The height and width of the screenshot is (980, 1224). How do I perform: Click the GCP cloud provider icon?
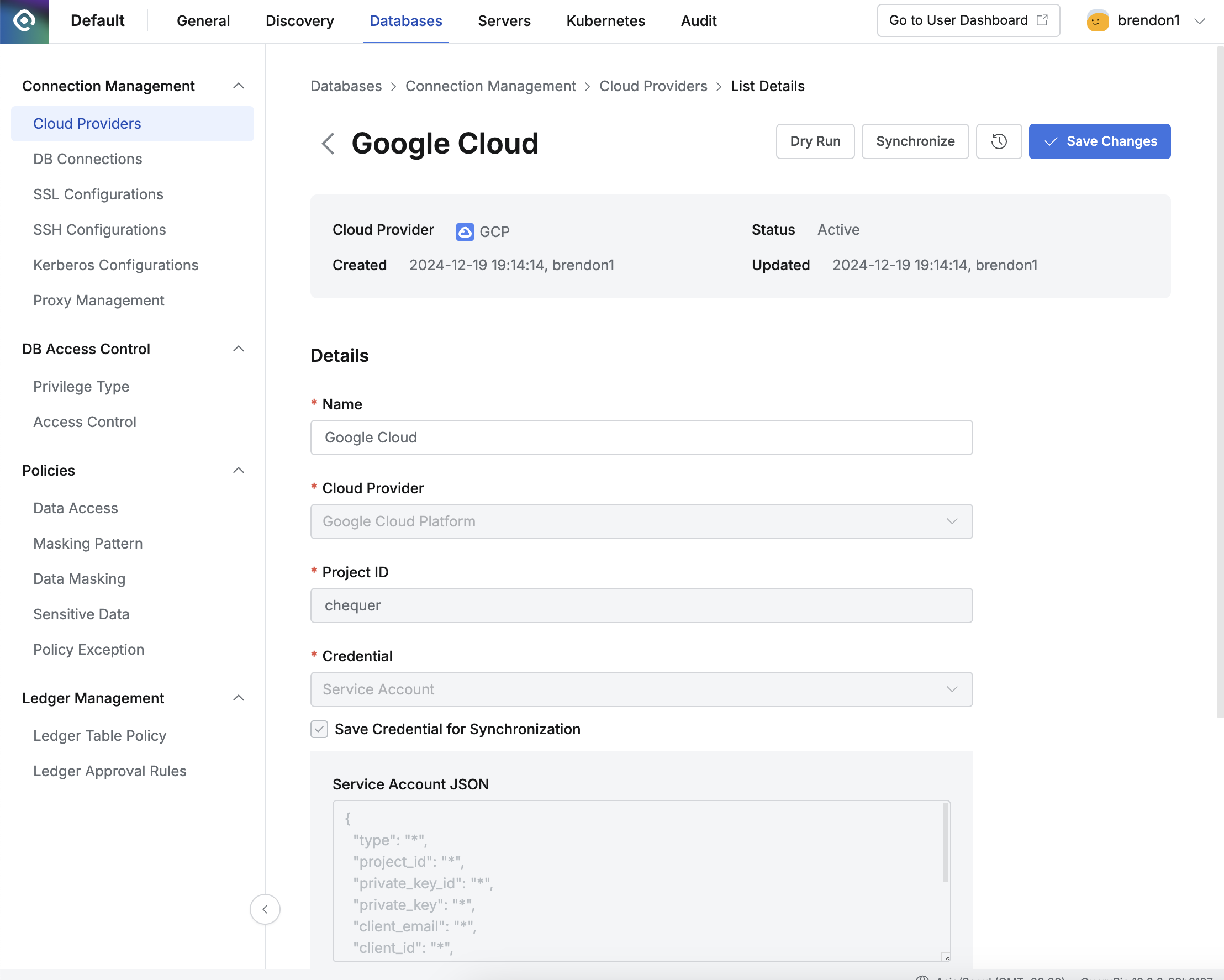click(x=465, y=231)
